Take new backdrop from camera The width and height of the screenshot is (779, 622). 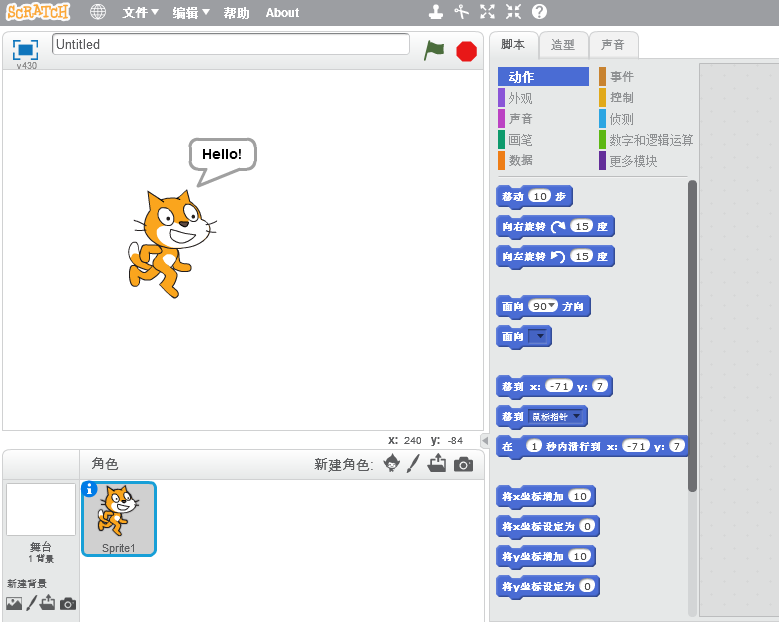(x=68, y=604)
